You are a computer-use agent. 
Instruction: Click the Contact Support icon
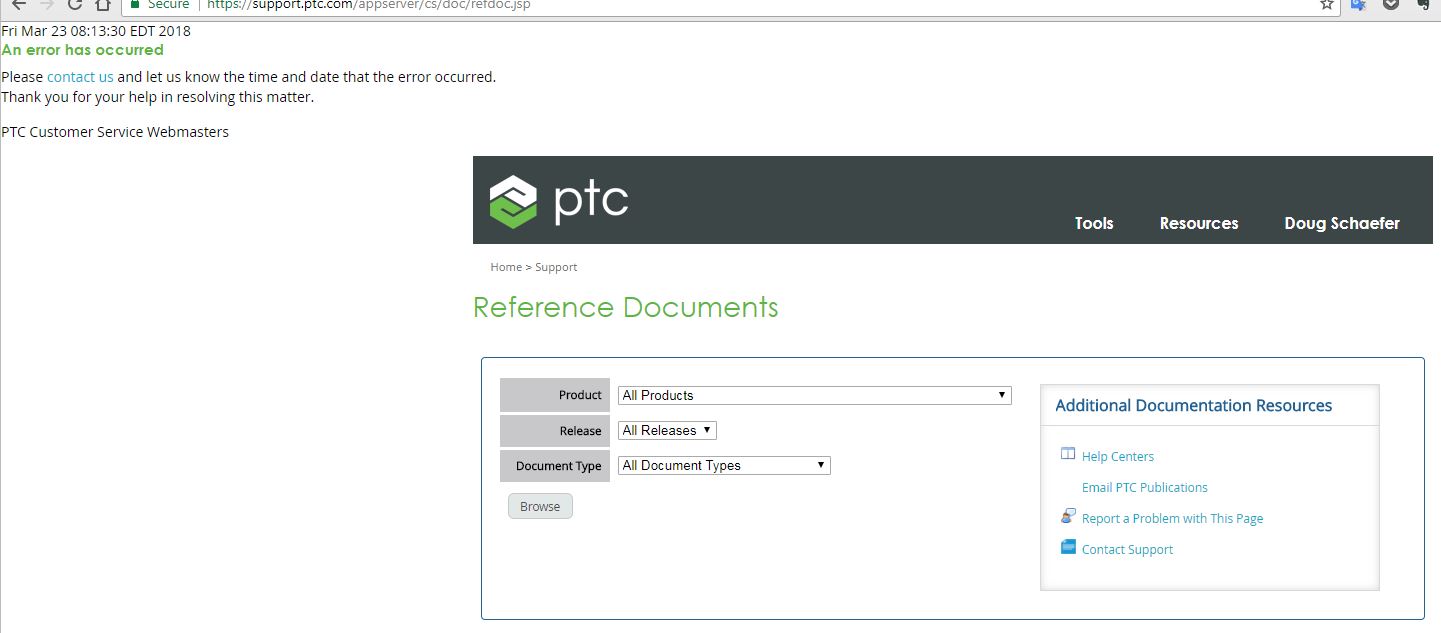click(x=1068, y=547)
